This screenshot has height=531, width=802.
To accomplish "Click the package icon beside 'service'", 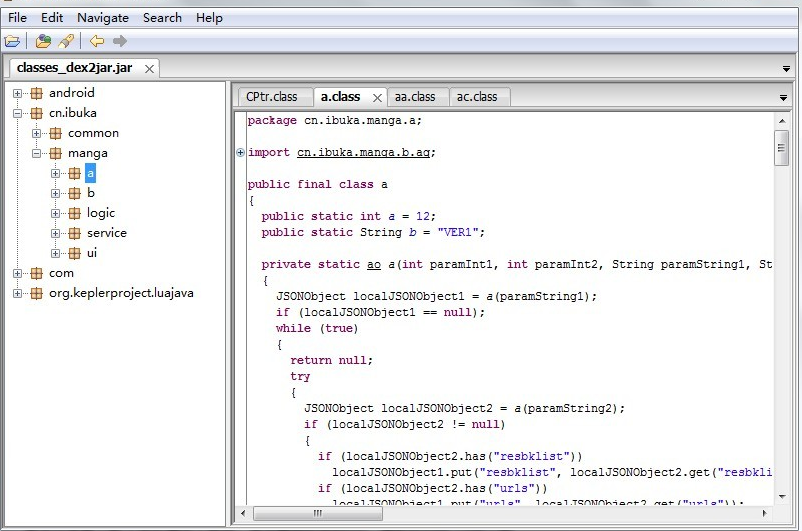I will pos(75,233).
